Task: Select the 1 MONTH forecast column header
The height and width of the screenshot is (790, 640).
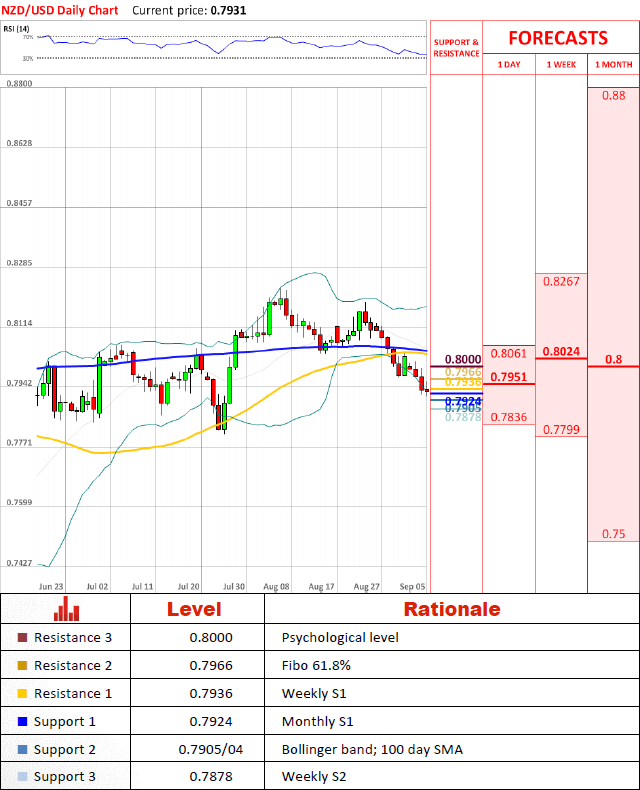Action: pos(613,65)
